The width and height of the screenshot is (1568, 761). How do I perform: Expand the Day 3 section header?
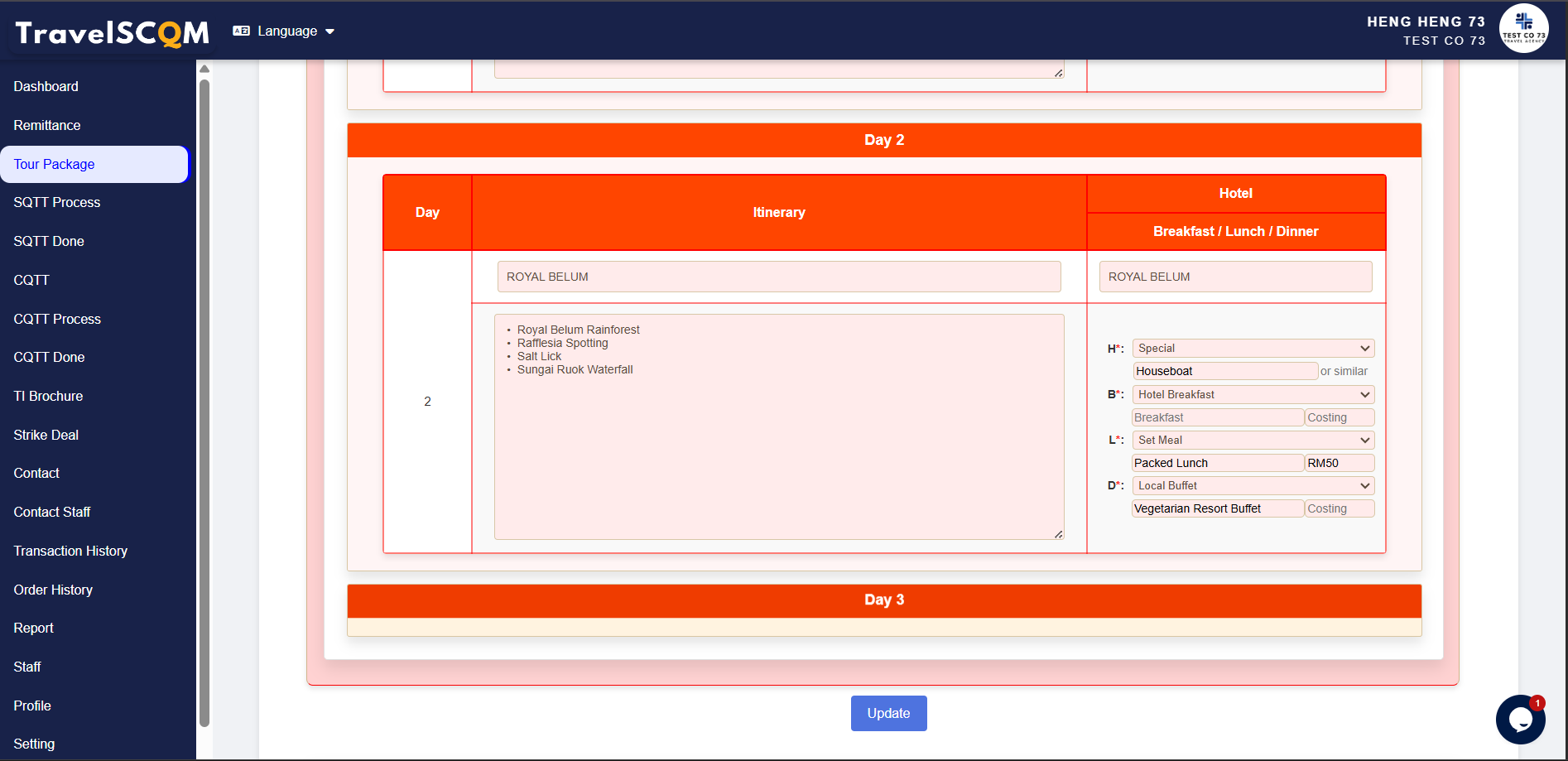(883, 600)
